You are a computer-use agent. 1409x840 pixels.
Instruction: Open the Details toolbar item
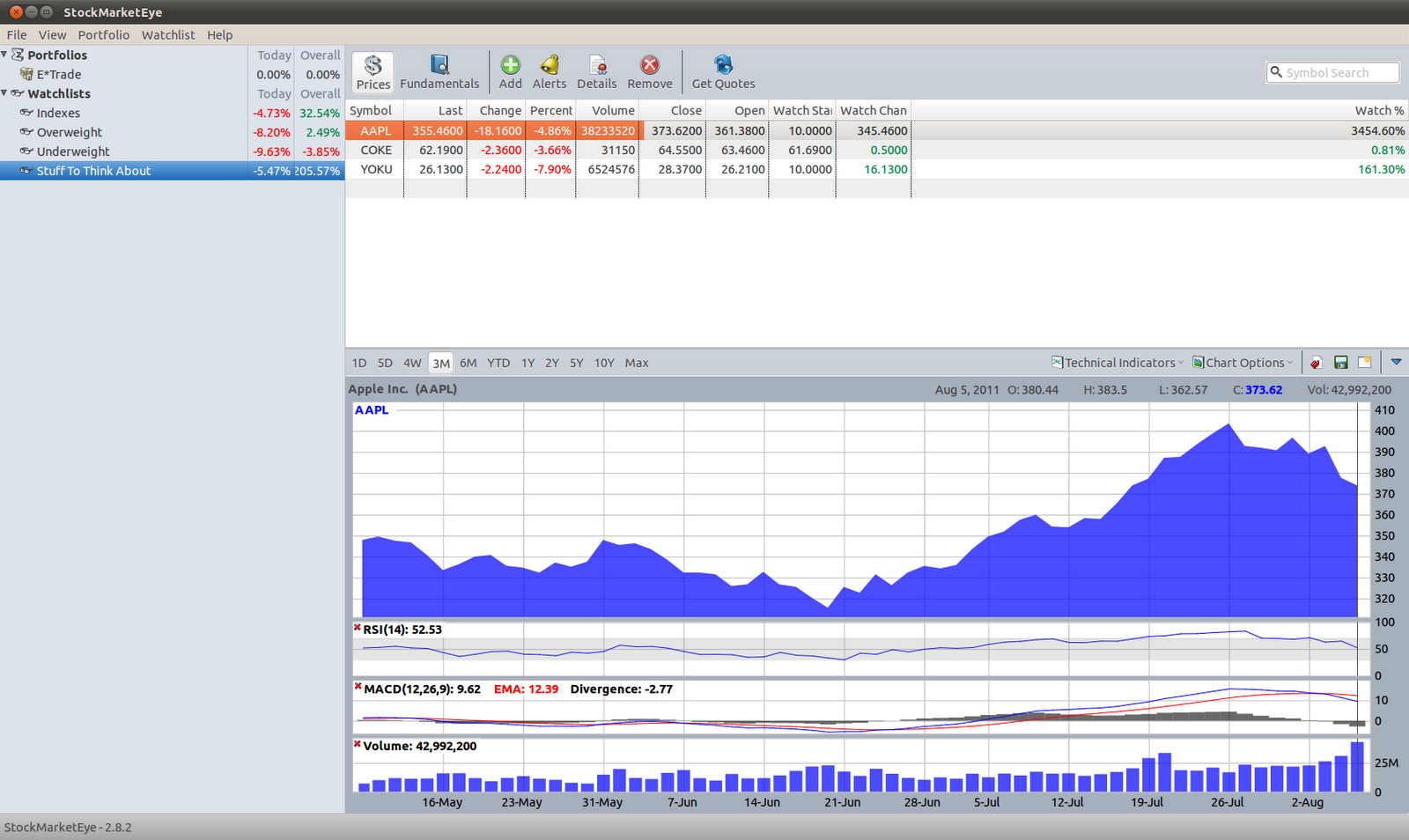tap(597, 71)
